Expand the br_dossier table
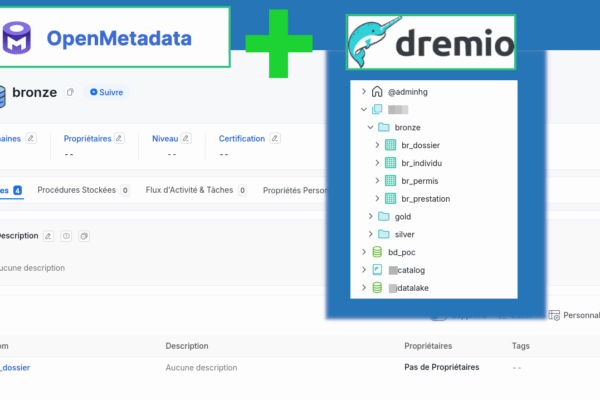The image size is (600, 400). [x=377, y=145]
